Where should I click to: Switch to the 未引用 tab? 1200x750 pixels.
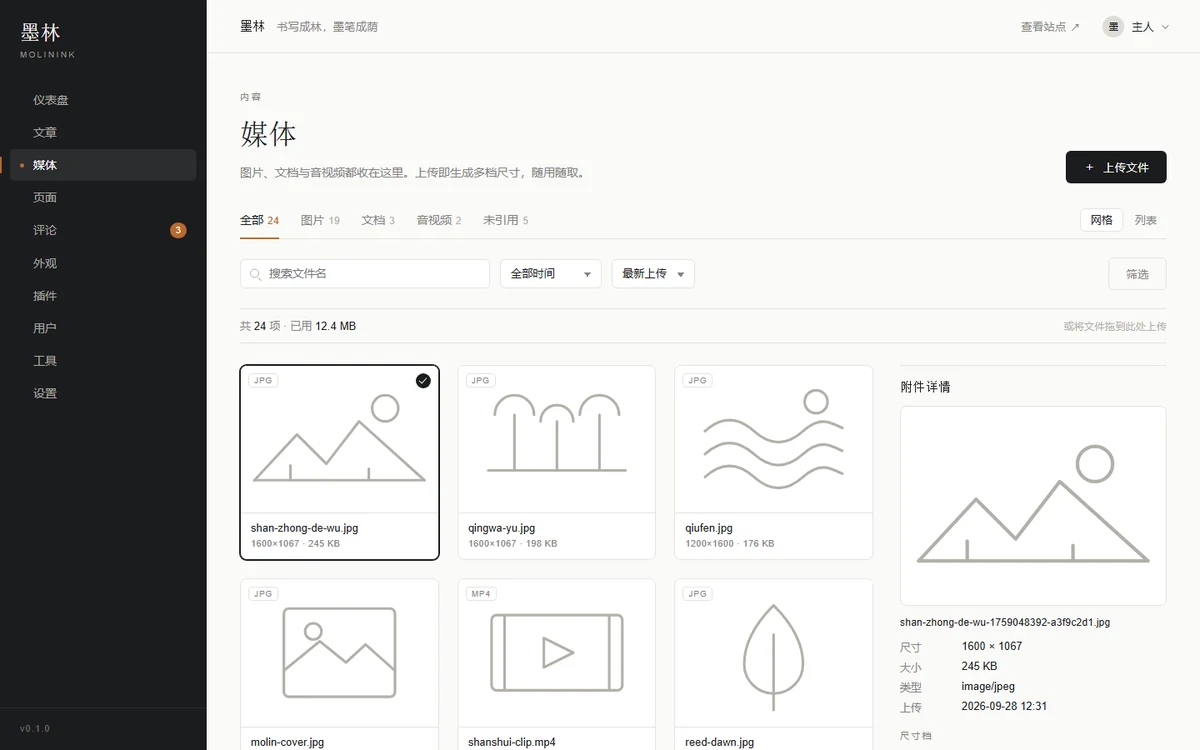pyautogui.click(x=505, y=220)
